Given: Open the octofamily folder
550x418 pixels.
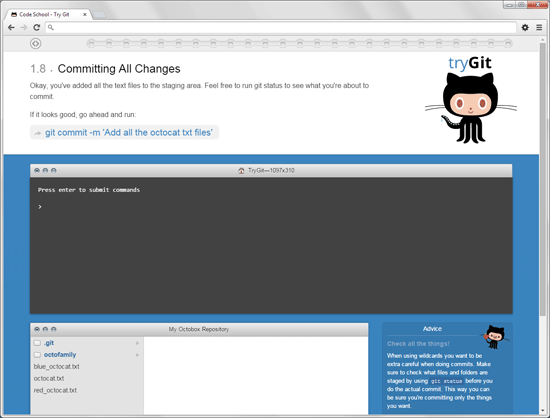Looking at the screenshot, I should point(60,355).
